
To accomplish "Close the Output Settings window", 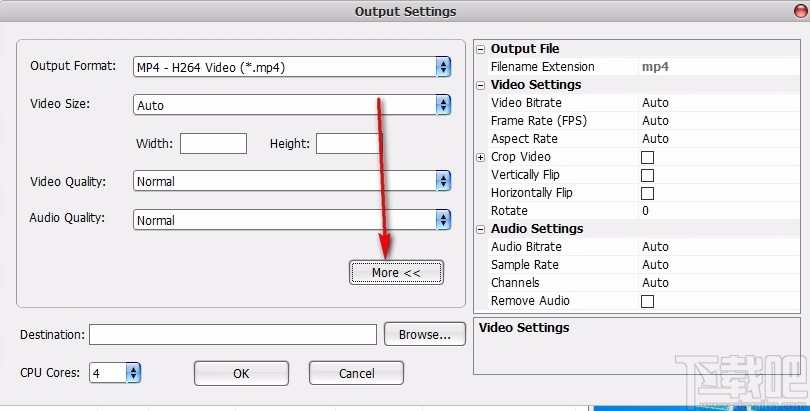I will (801, 11).
